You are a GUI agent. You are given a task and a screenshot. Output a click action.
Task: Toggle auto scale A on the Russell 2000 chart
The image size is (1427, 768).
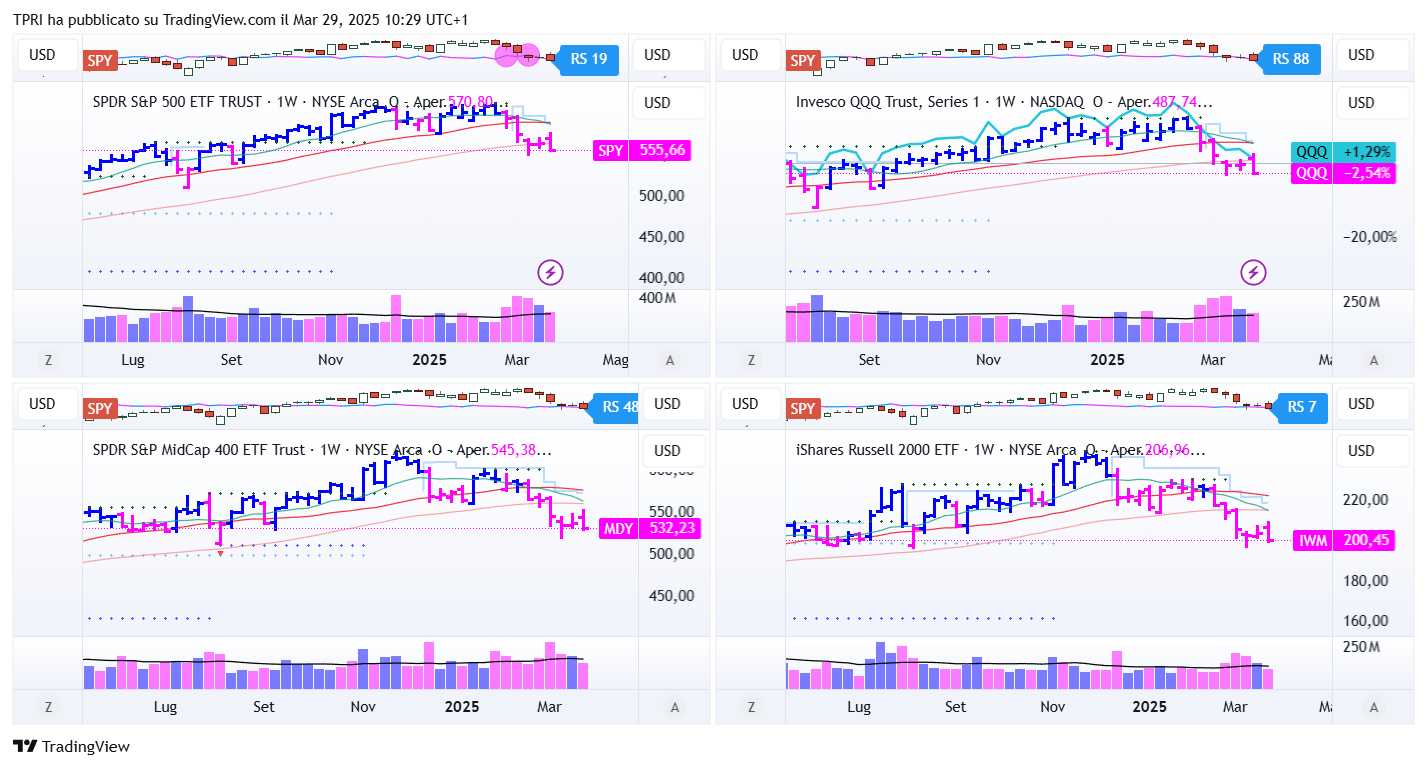point(1374,707)
